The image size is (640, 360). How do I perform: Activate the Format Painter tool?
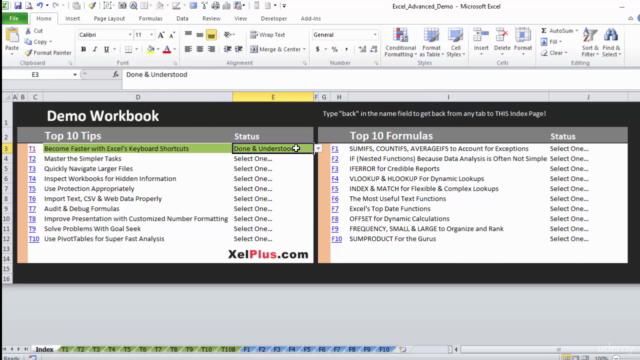[x=48, y=53]
